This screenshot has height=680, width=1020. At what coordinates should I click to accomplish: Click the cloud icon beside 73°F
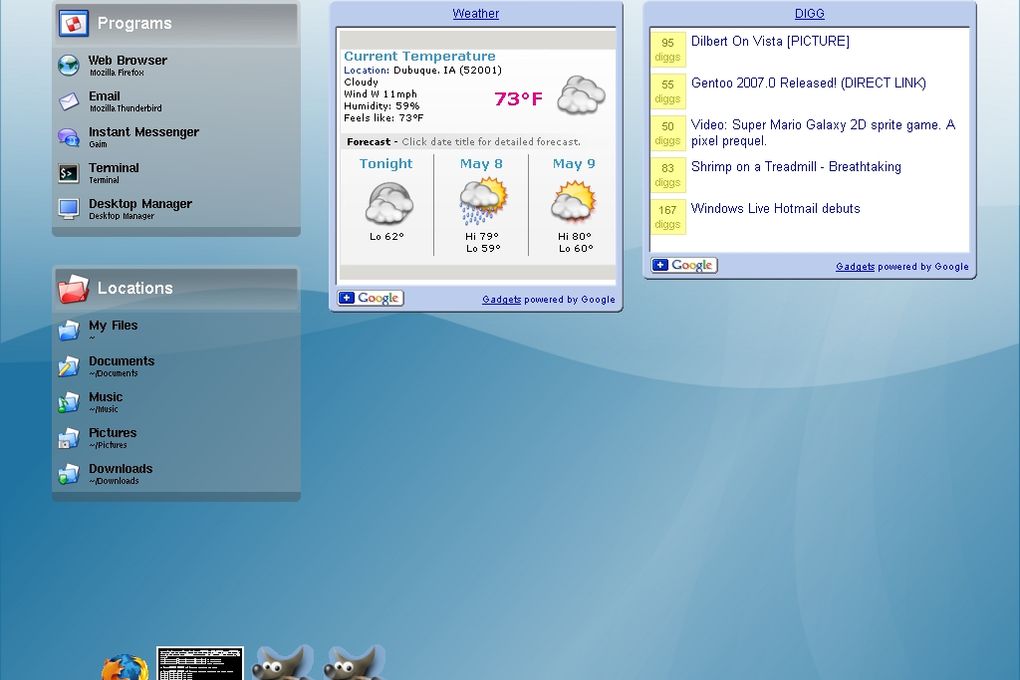(582, 95)
